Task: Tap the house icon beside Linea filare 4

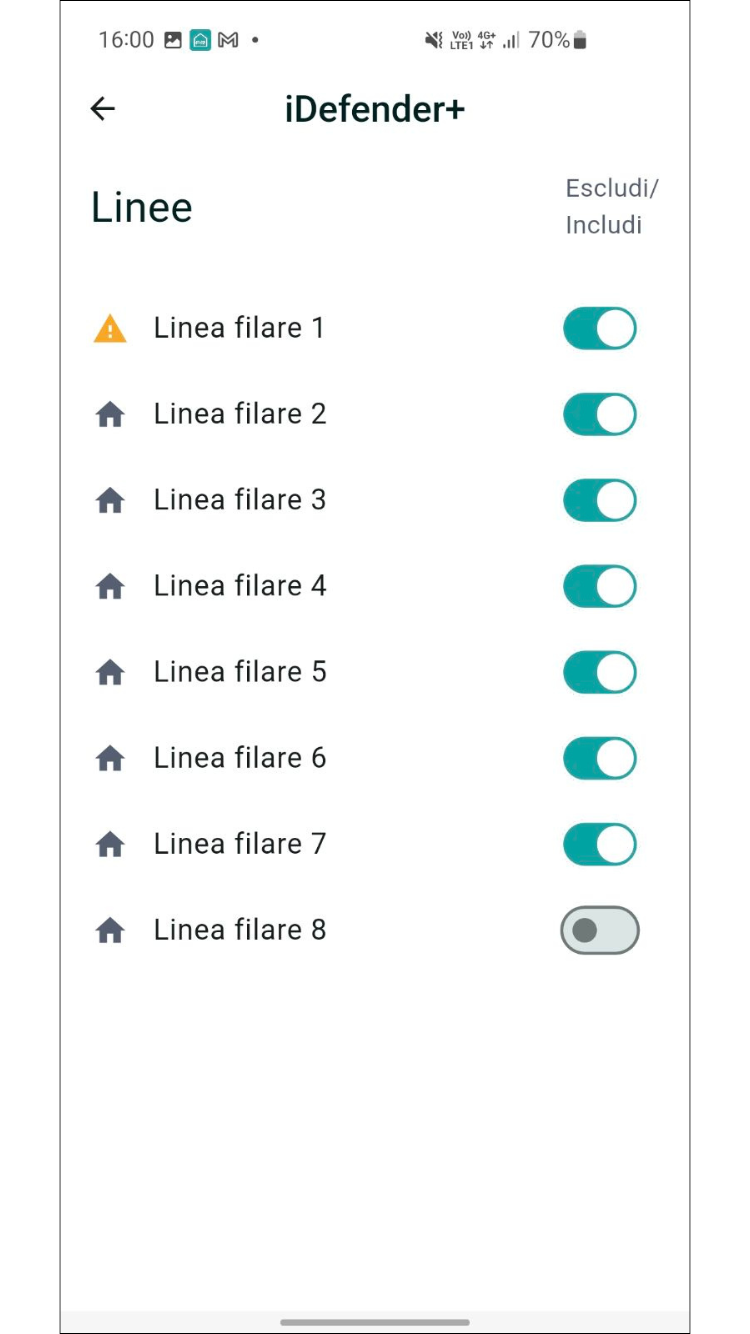Action: [110, 586]
